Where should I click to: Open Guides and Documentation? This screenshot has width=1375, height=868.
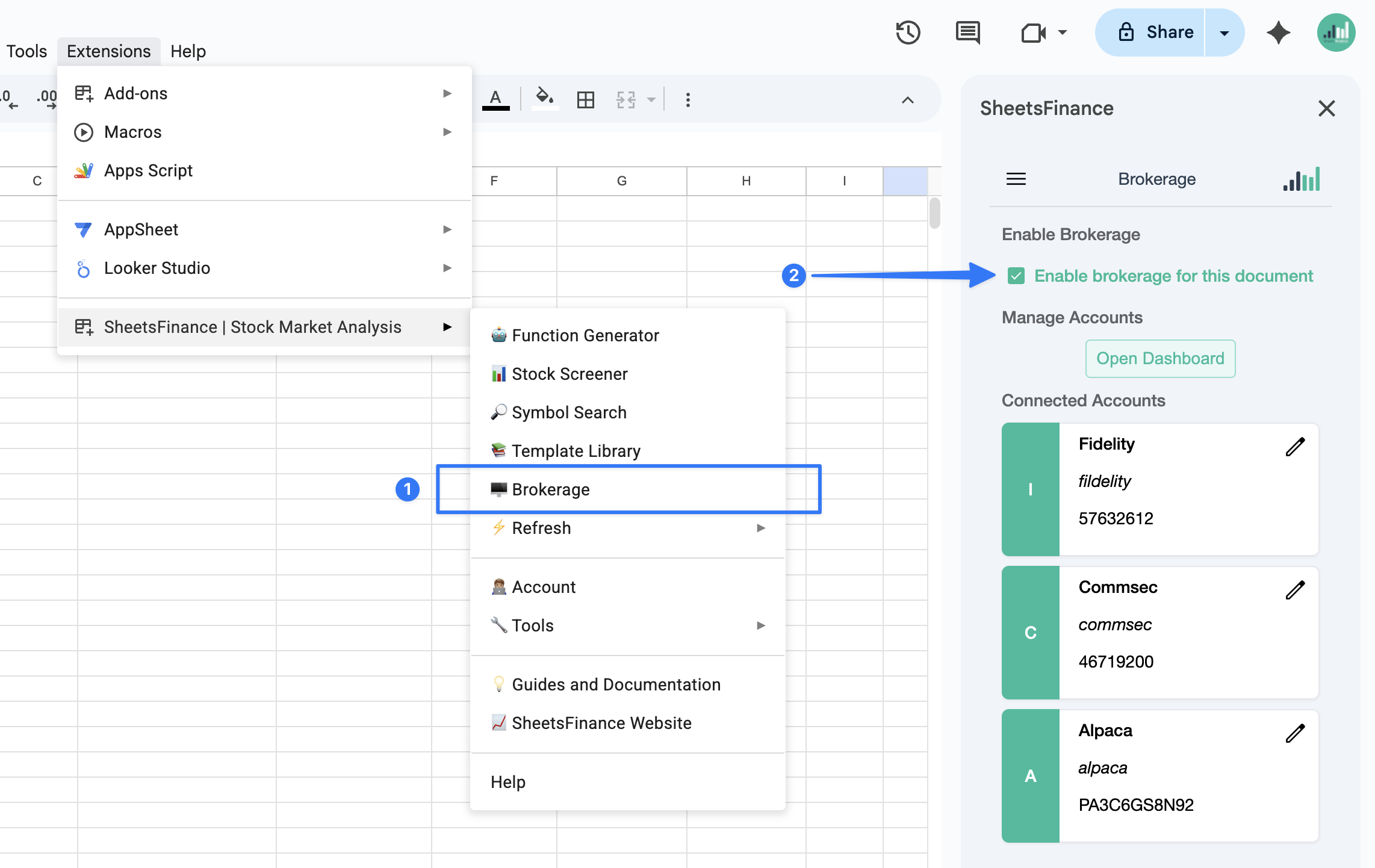[x=628, y=684]
